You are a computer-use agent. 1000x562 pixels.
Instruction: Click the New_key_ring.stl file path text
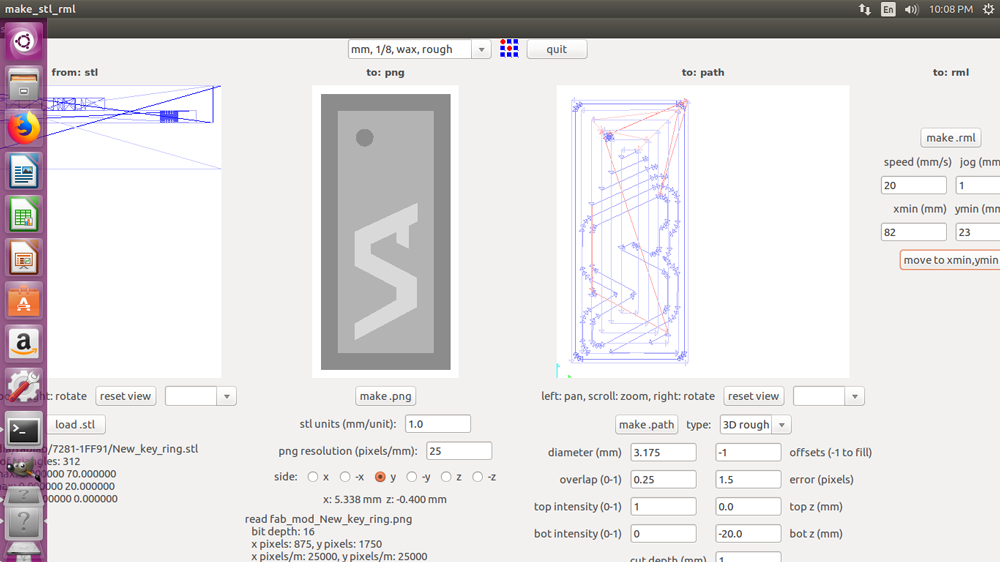coord(124,449)
